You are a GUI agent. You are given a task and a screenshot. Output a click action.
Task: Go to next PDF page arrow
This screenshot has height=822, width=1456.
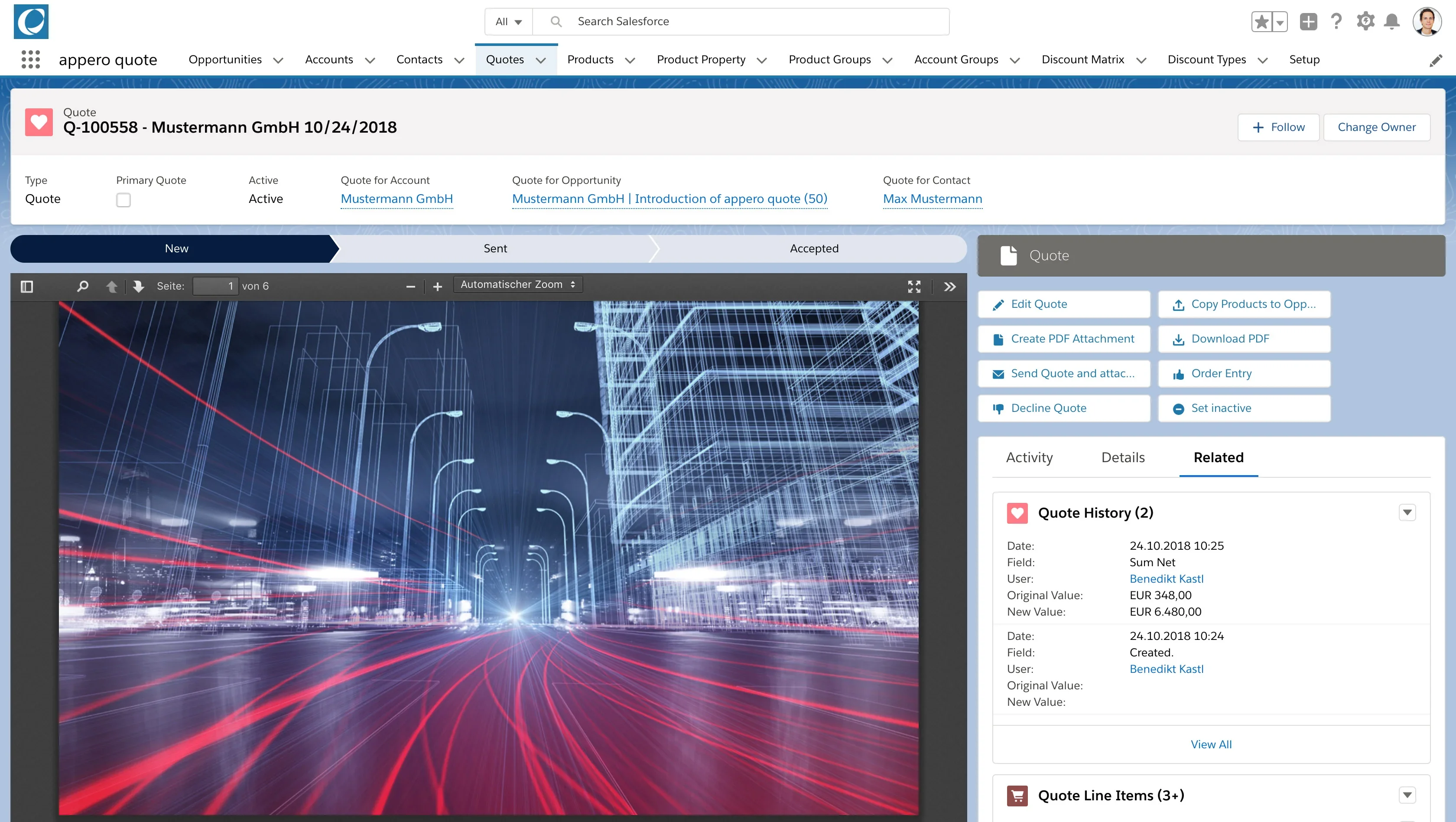(138, 287)
